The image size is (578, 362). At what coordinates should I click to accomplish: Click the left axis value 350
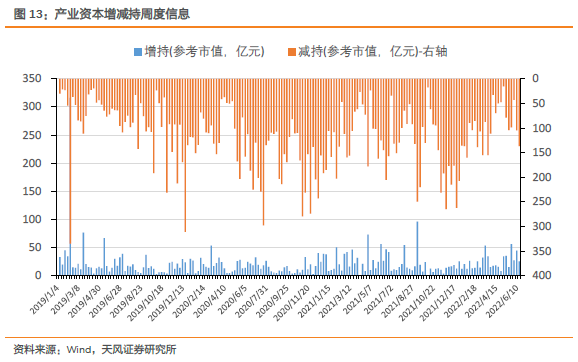point(32,78)
